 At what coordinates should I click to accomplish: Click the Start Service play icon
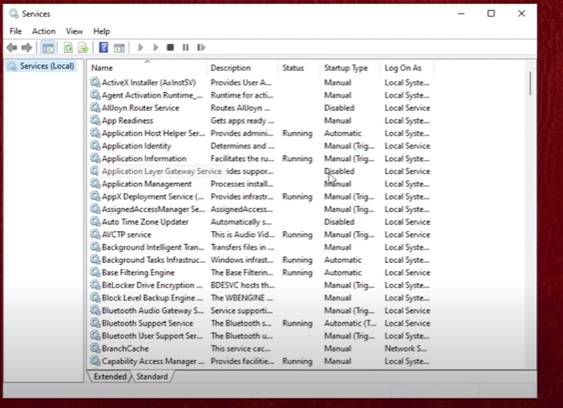(140, 47)
